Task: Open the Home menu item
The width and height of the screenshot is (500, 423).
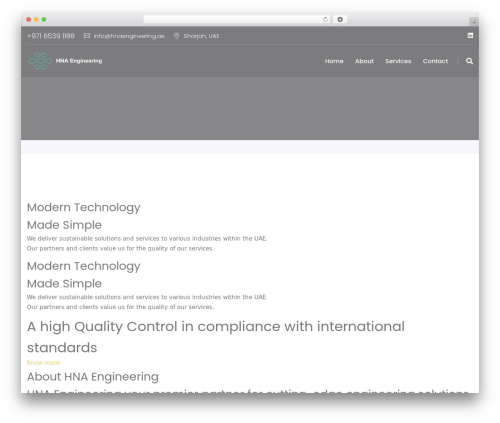Action: pyautogui.click(x=334, y=61)
